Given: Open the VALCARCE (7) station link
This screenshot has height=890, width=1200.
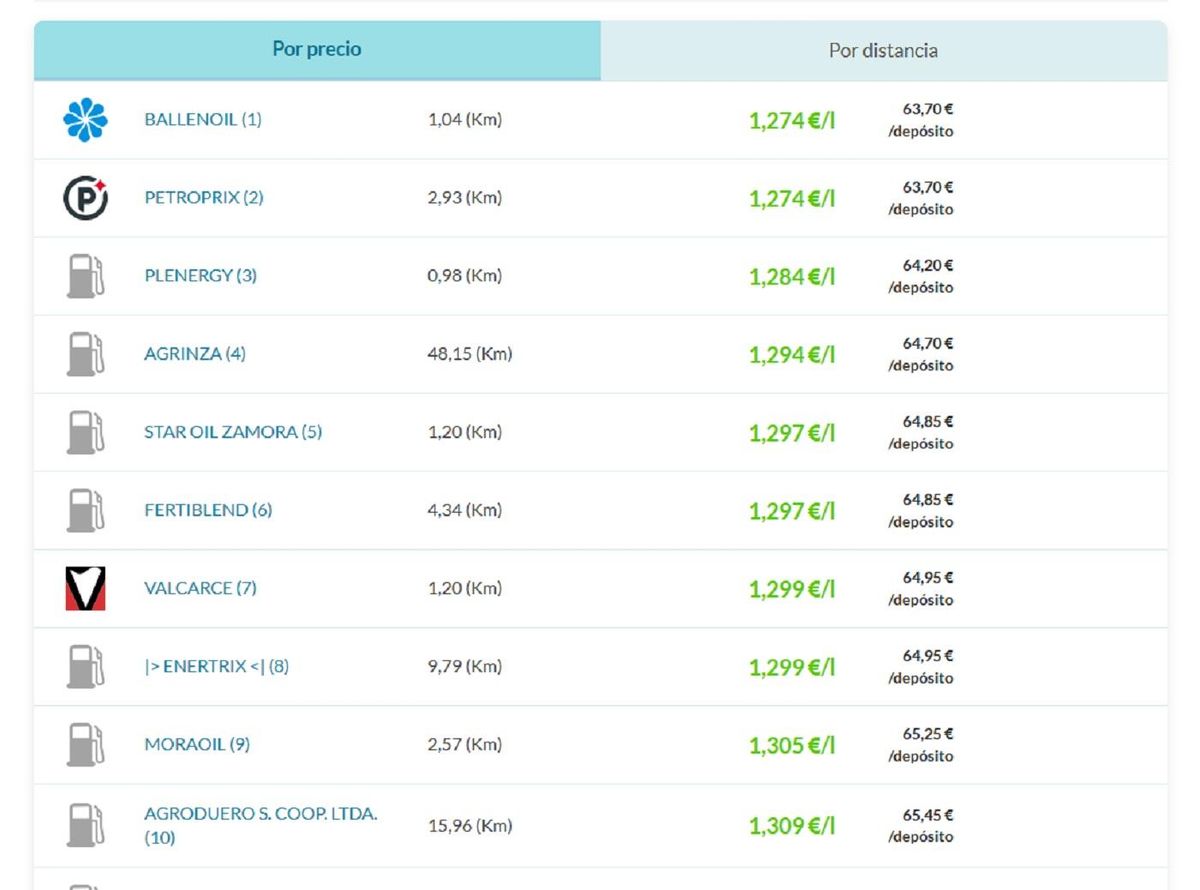Looking at the screenshot, I should click(200, 588).
